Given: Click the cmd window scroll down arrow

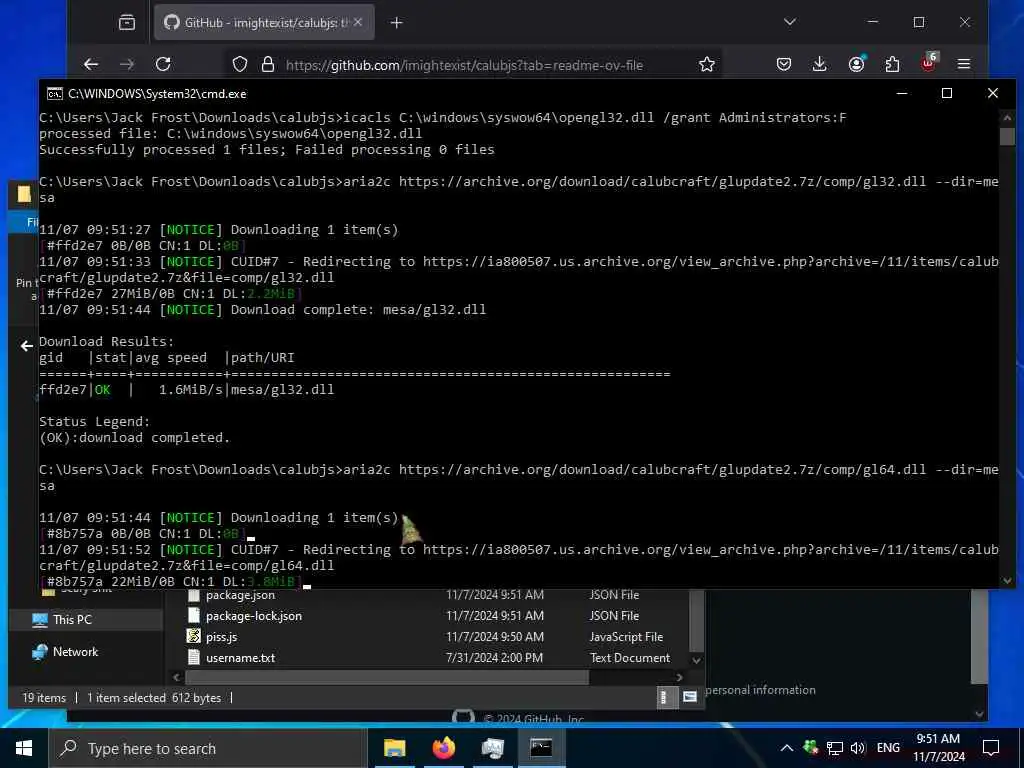Looking at the screenshot, I should pyautogui.click(x=1006, y=581).
